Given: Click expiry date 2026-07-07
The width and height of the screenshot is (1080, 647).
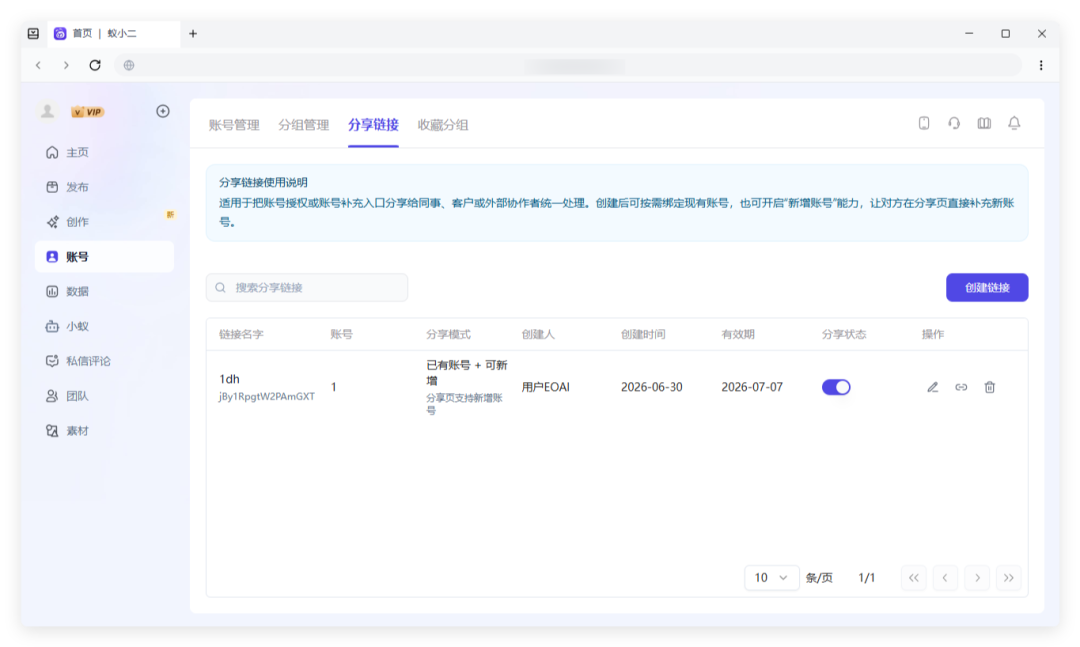Looking at the screenshot, I should click(752, 387).
